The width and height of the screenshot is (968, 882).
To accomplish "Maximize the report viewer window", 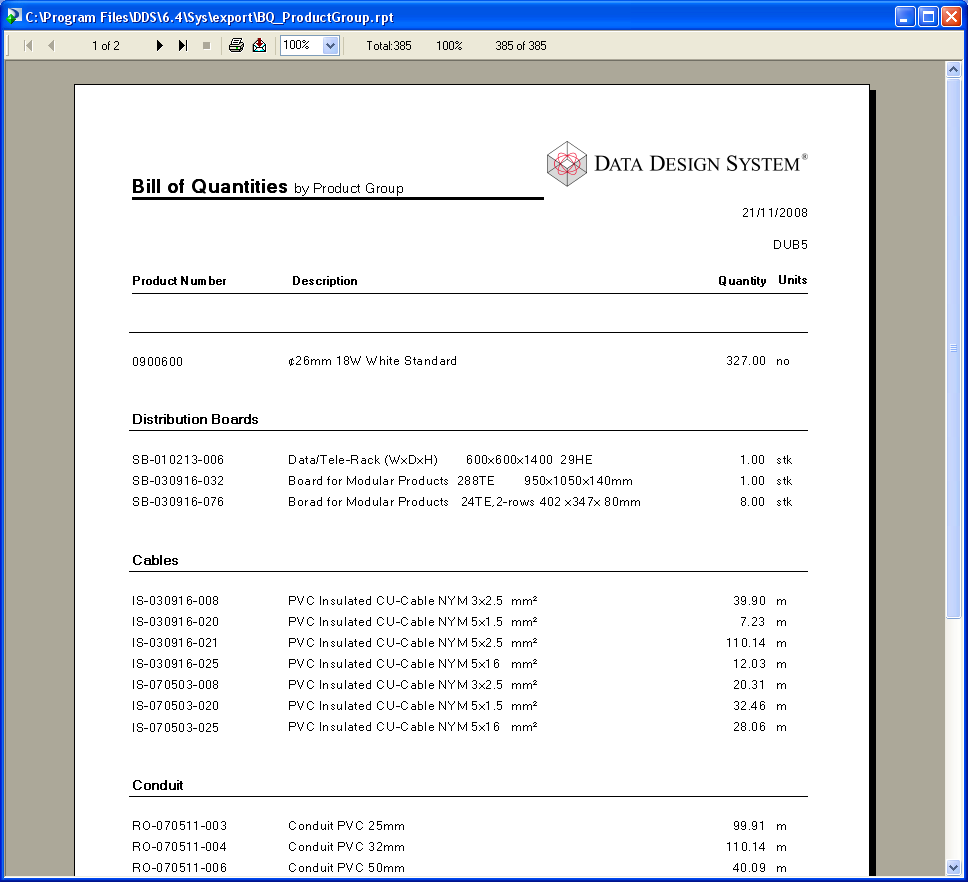I will pos(927,16).
